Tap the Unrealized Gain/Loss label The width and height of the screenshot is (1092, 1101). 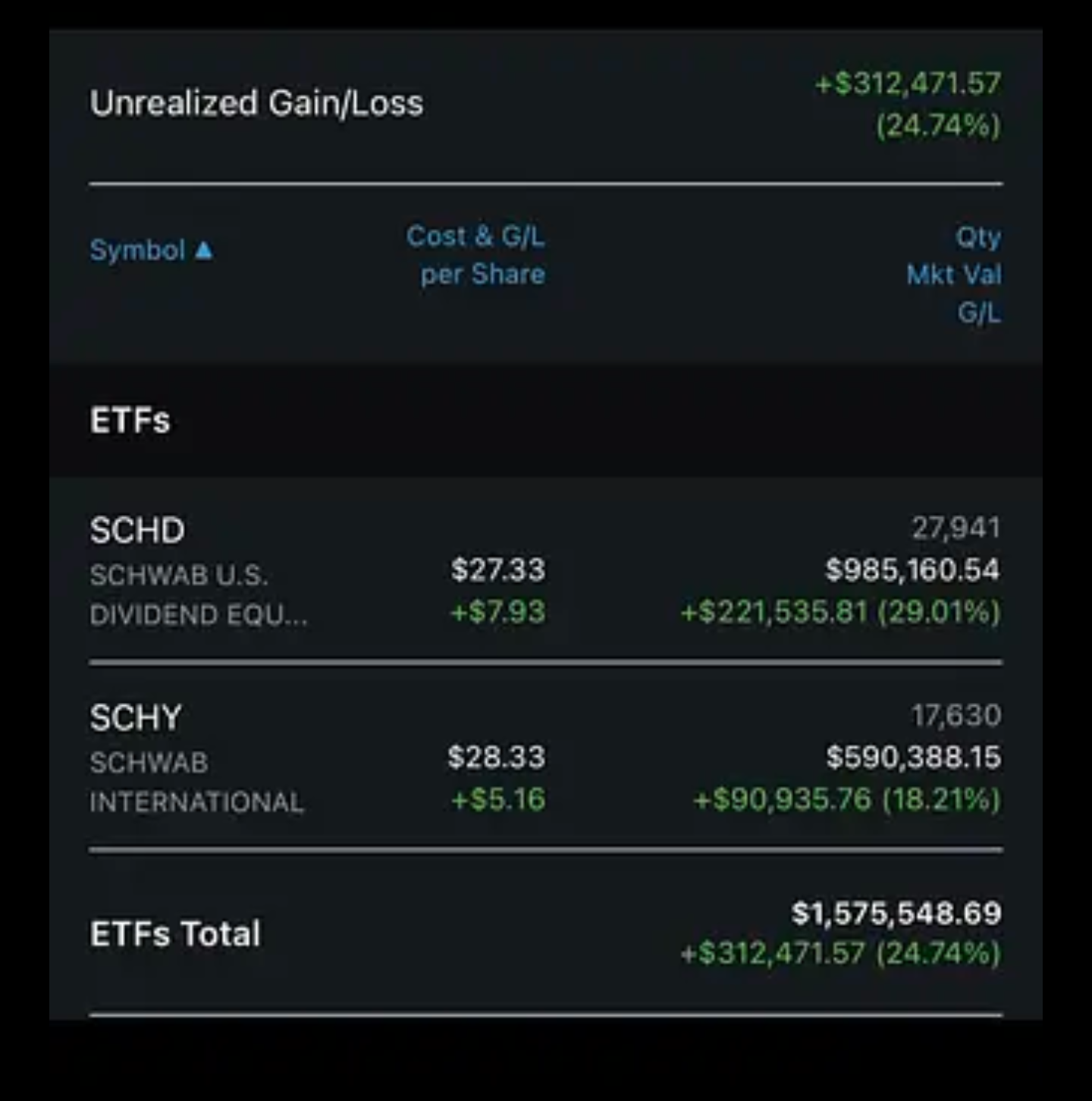click(x=256, y=103)
